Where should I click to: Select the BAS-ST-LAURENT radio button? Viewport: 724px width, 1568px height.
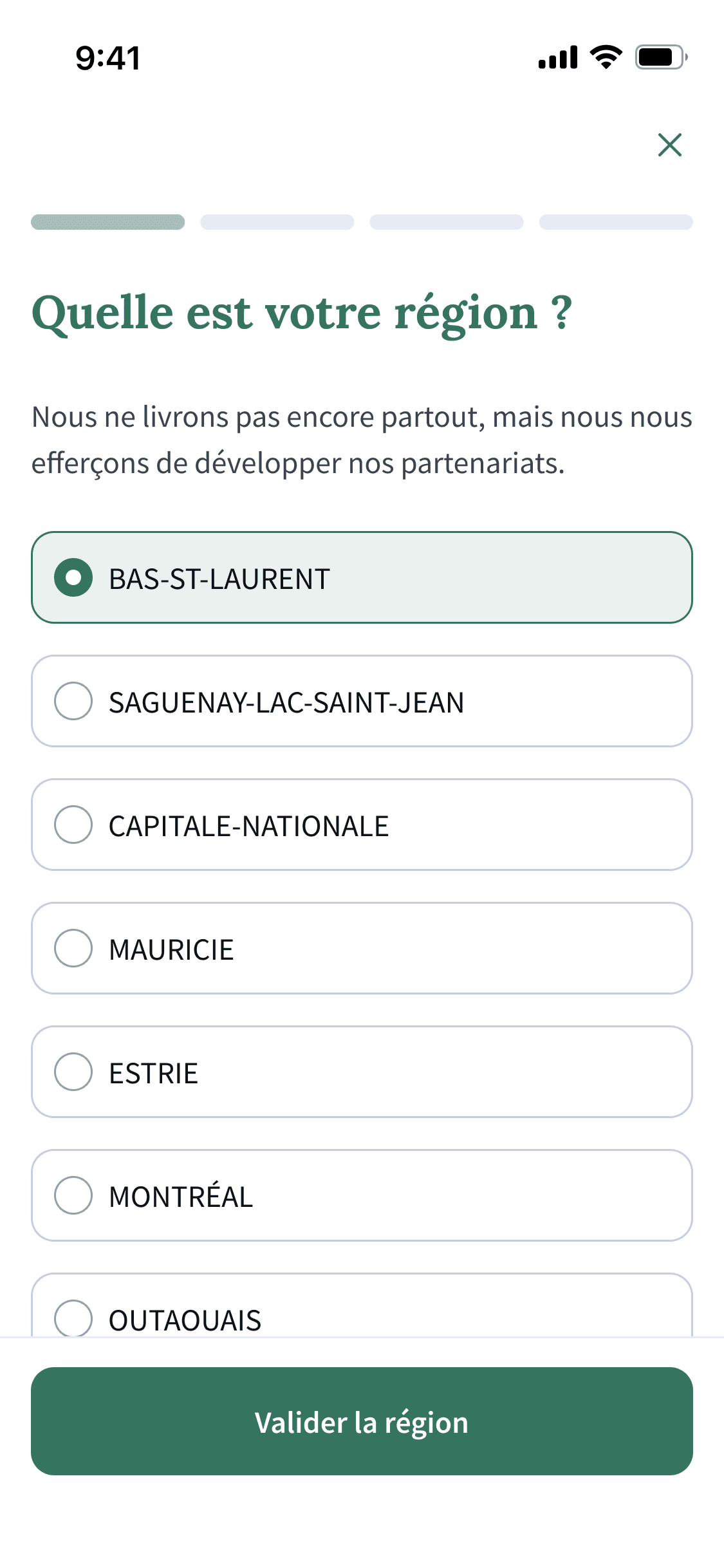(x=73, y=577)
